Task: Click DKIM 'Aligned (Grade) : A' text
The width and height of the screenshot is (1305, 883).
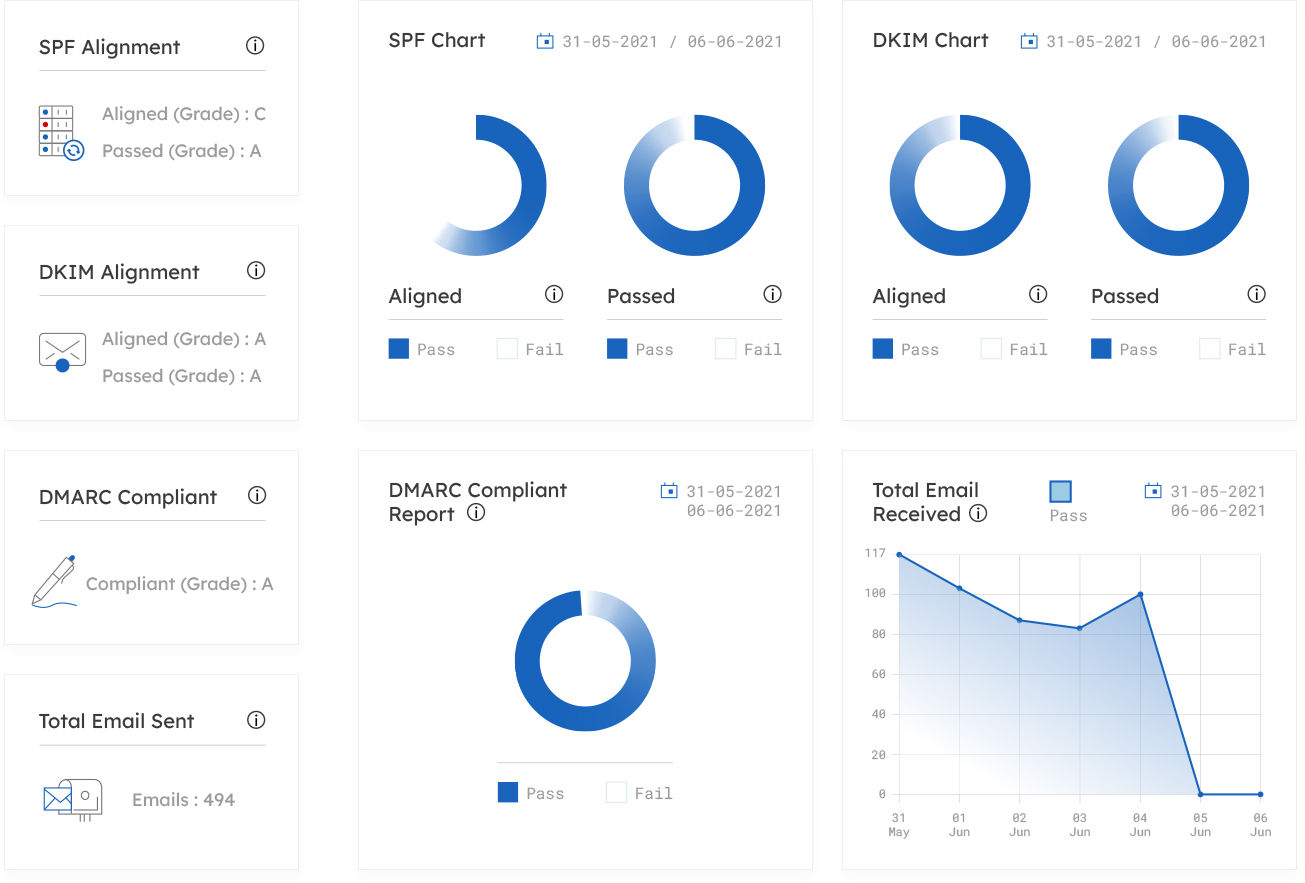Action: click(x=184, y=339)
